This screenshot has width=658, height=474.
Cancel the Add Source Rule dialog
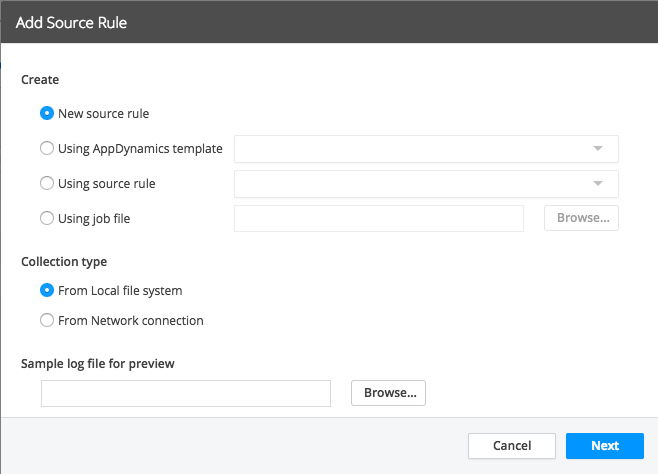[512, 445]
